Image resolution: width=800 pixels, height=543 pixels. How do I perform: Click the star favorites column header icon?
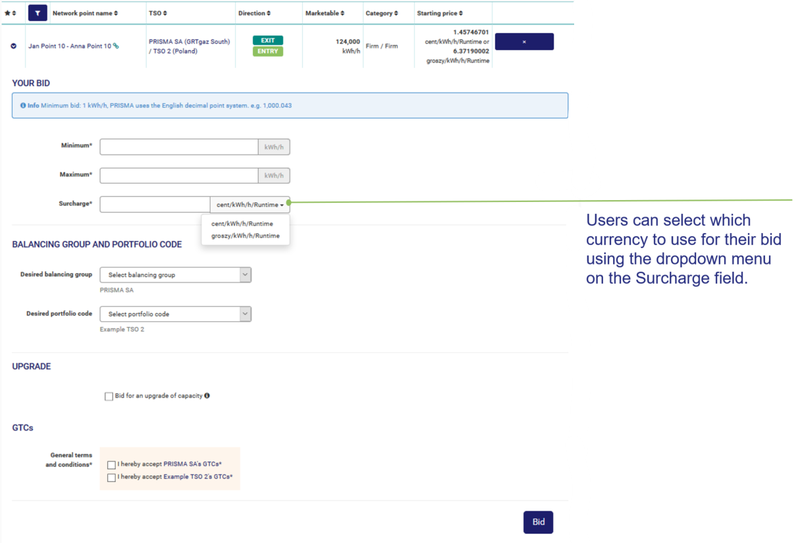pos(11,13)
